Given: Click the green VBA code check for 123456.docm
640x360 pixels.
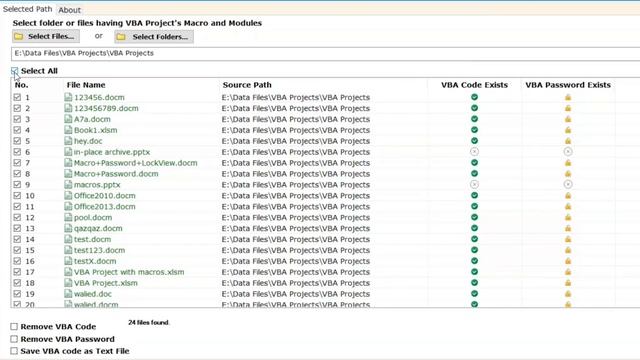Looking at the screenshot, I should click(474, 97).
